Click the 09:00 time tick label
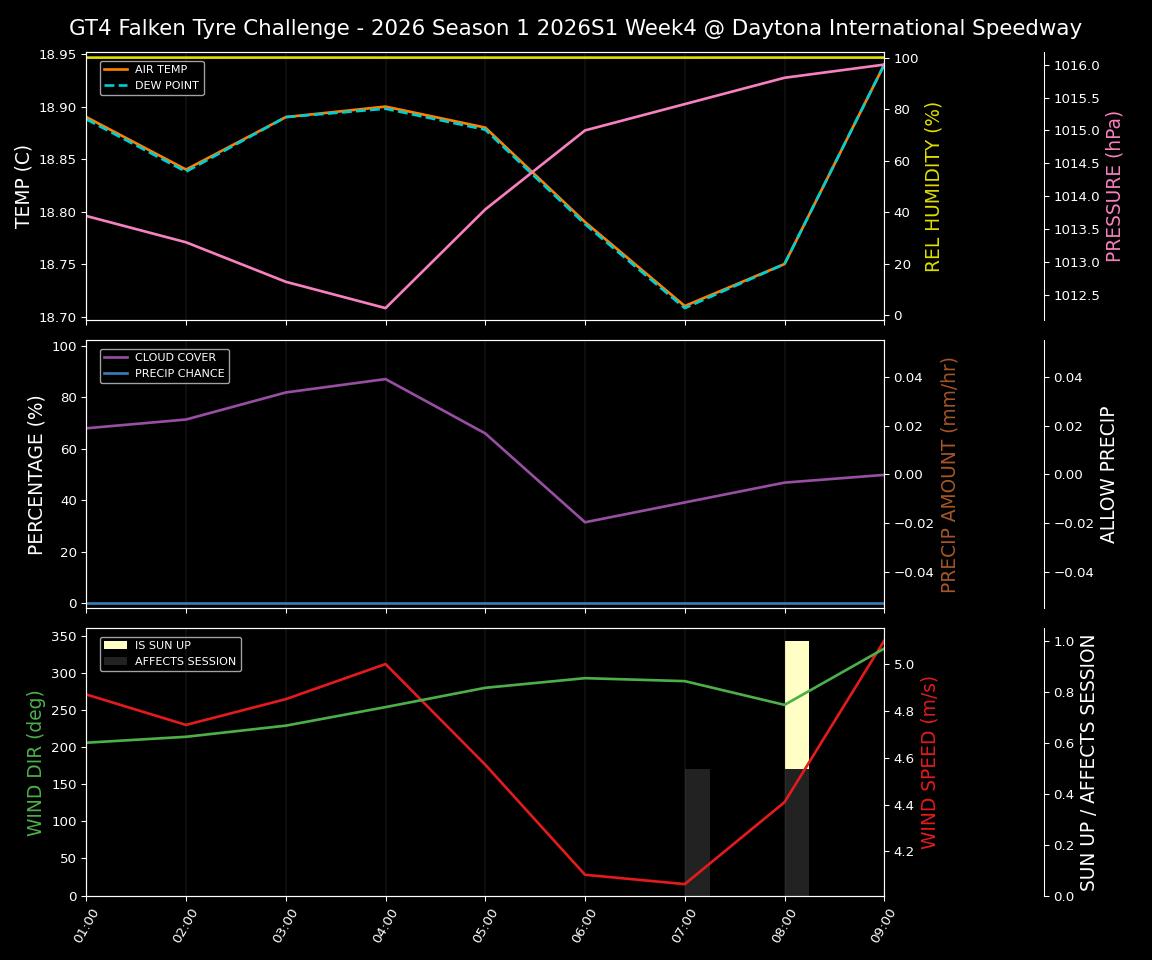1152x960 pixels. tap(882, 926)
